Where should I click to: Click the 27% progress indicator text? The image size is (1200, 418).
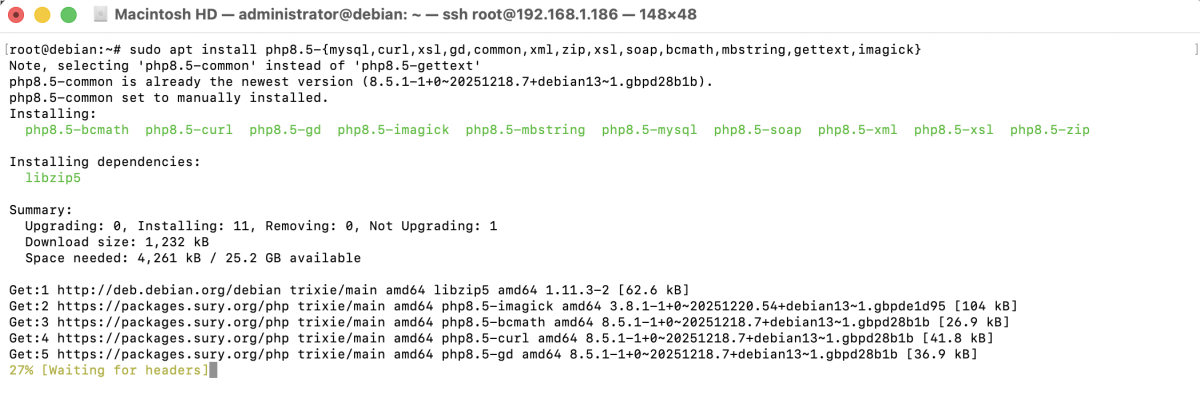coord(20,370)
